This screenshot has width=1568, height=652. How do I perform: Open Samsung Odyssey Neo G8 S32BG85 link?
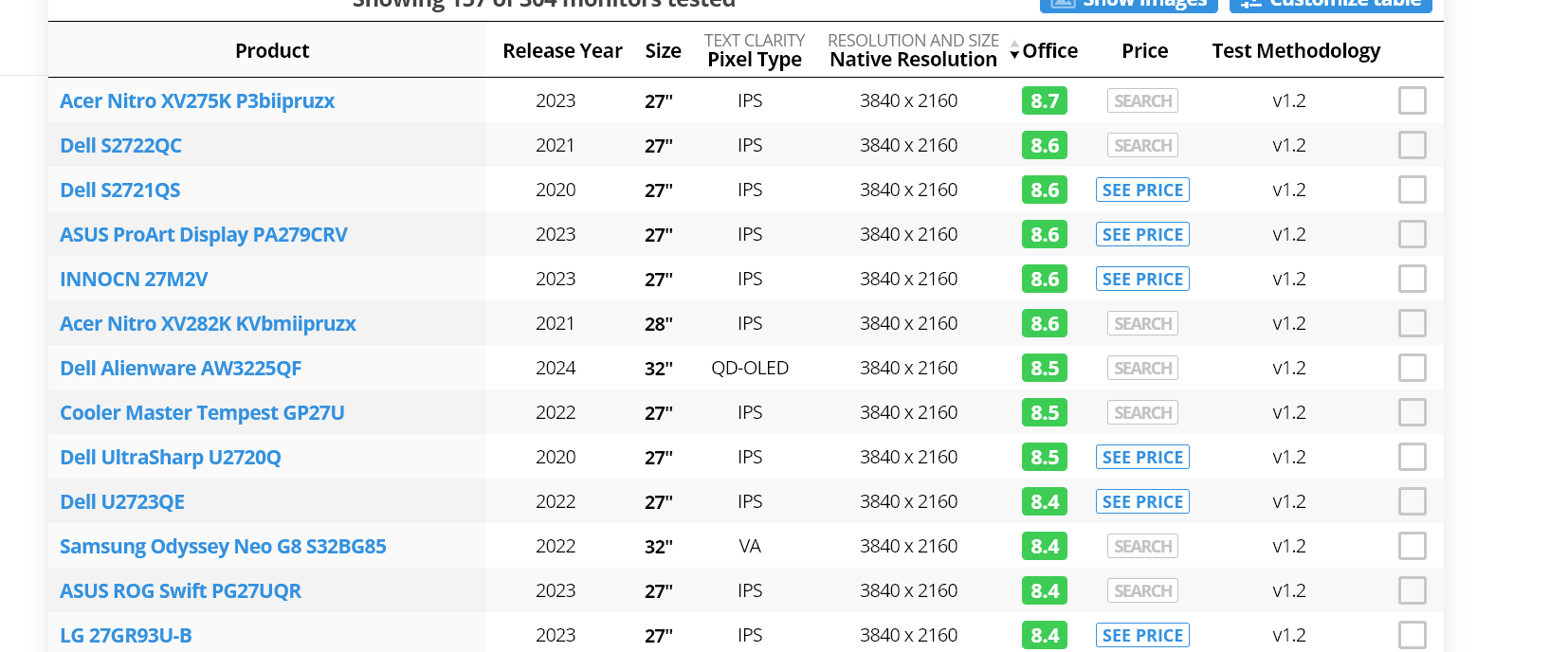click(223, 546)
